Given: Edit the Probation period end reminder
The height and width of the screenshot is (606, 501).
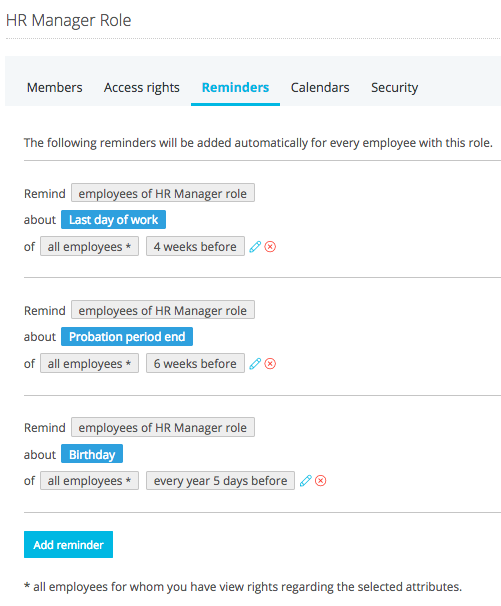Looking at the screenshot, I should click(x=255, y=364).
